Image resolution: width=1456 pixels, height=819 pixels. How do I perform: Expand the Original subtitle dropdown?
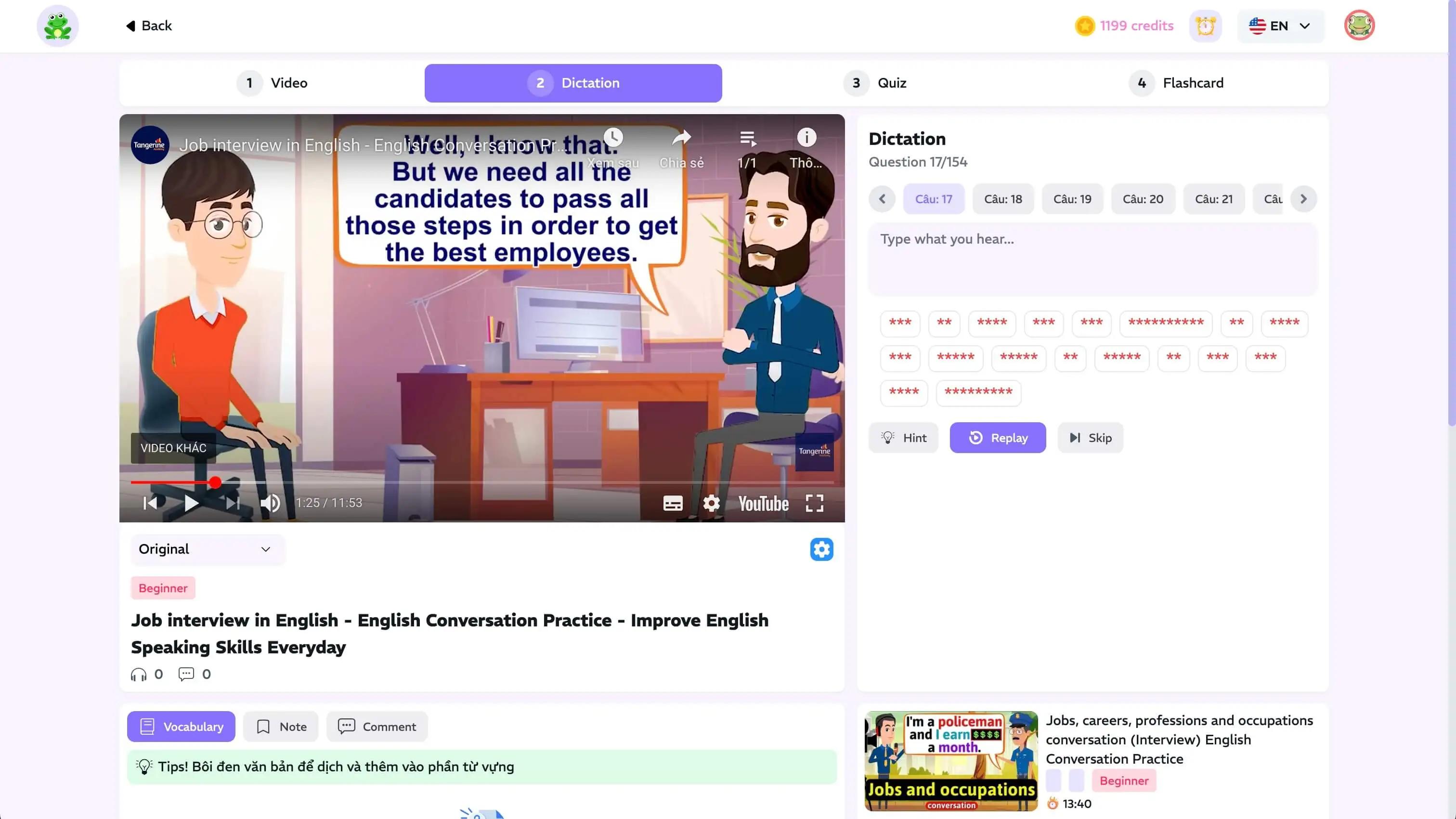(207, 549)
